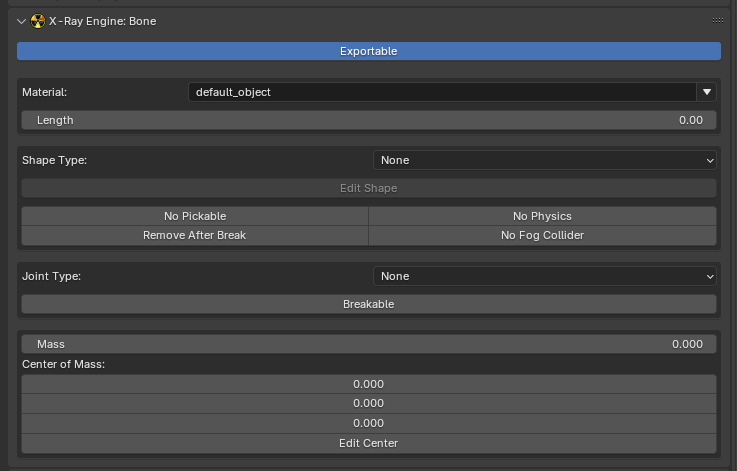Toggle the Breakable option
737x471 pixels.
(x=369, y=304)
